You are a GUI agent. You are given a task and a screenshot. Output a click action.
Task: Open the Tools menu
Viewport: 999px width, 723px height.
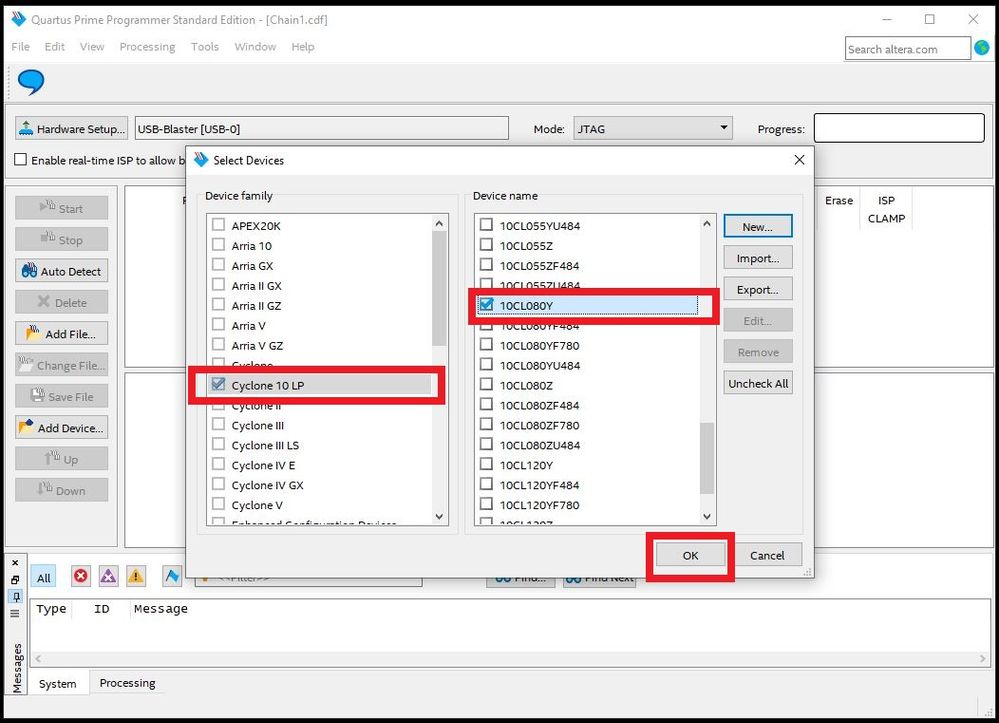pos(205,47)
